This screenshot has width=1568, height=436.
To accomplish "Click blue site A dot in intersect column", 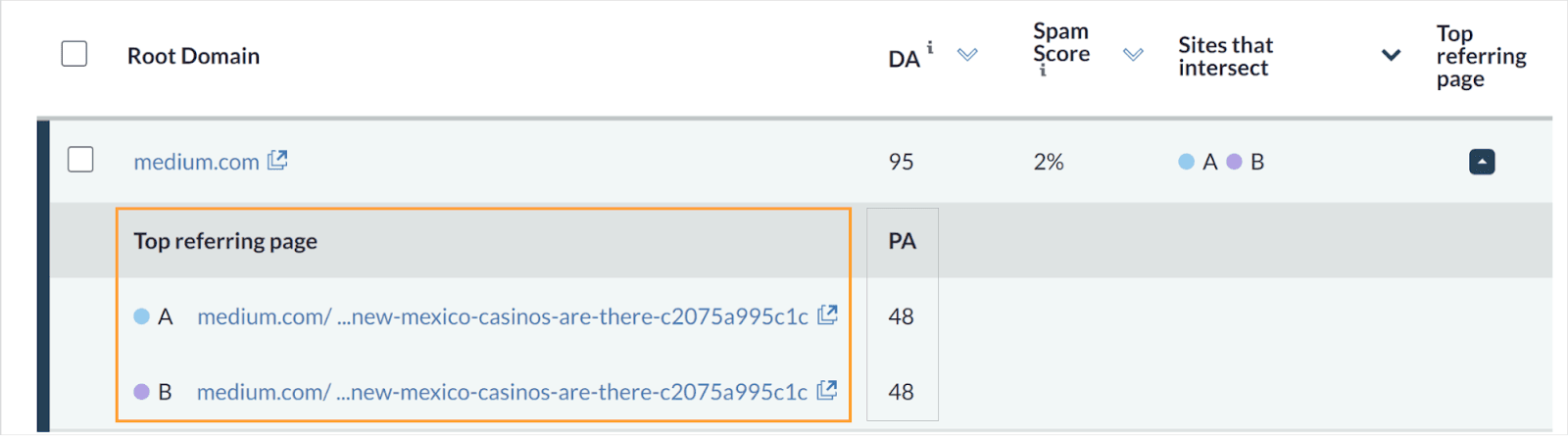I will point(1186,162).
